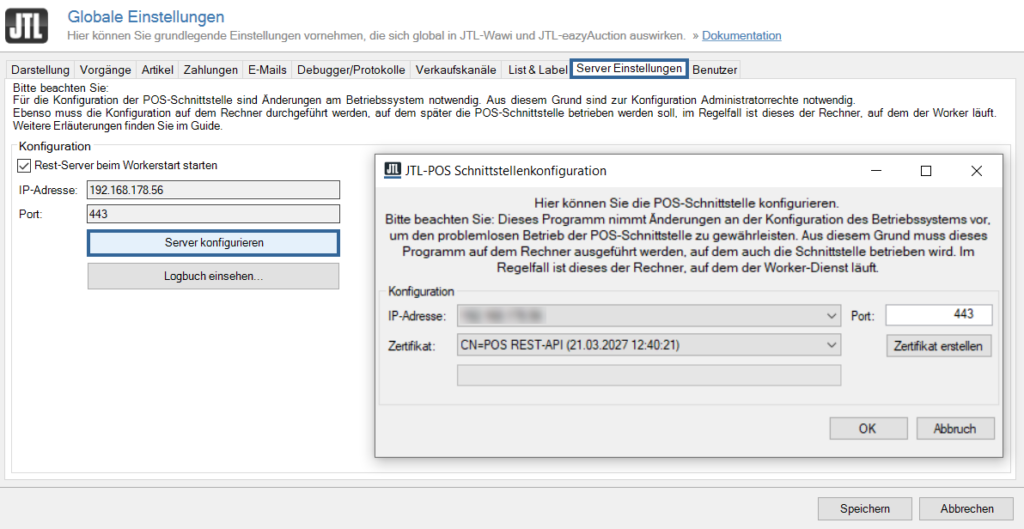Click the Port field in dialog
The image size is (1024, 529).
pos(938,316)
